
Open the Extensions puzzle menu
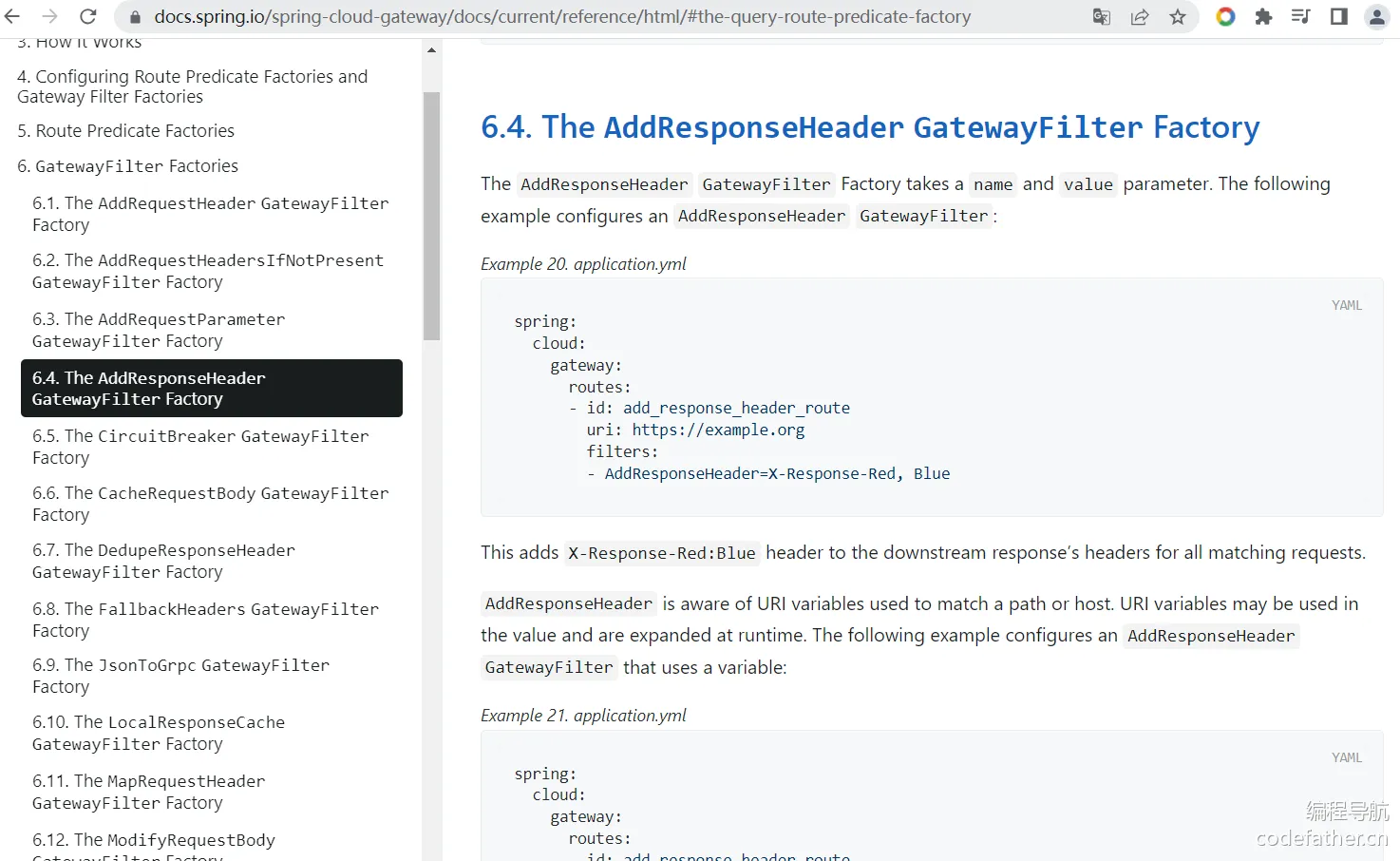(x=1263, y=16)
